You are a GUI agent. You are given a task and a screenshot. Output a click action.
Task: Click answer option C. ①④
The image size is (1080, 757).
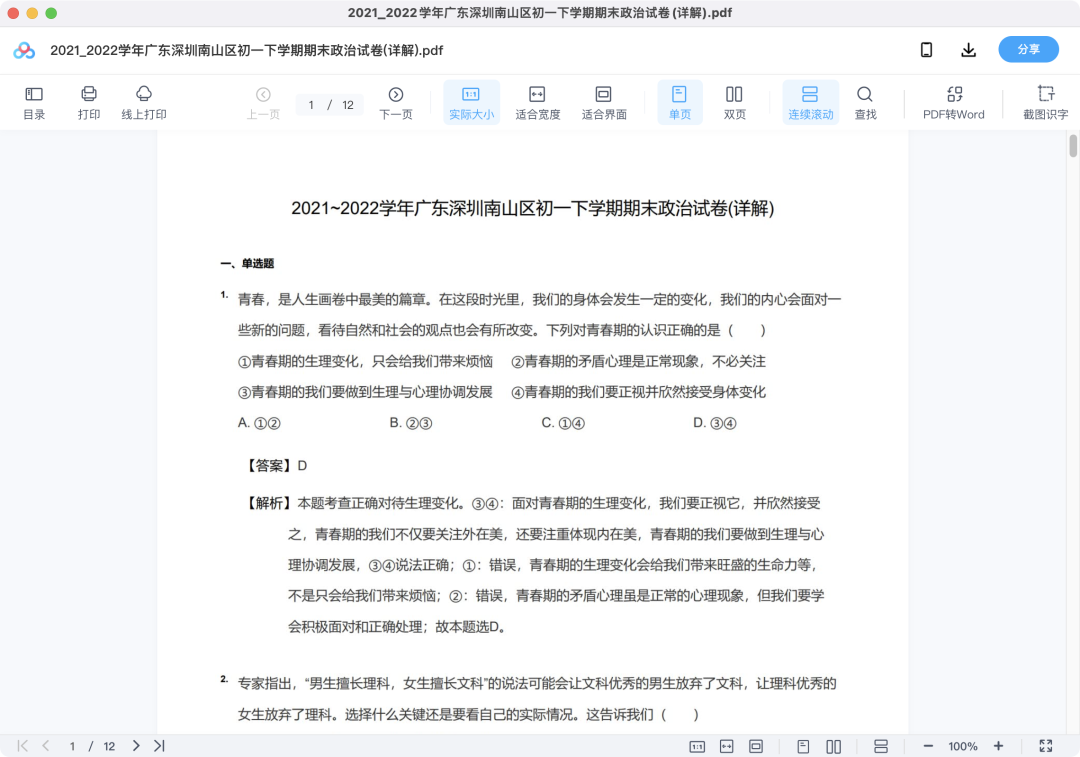563,423
